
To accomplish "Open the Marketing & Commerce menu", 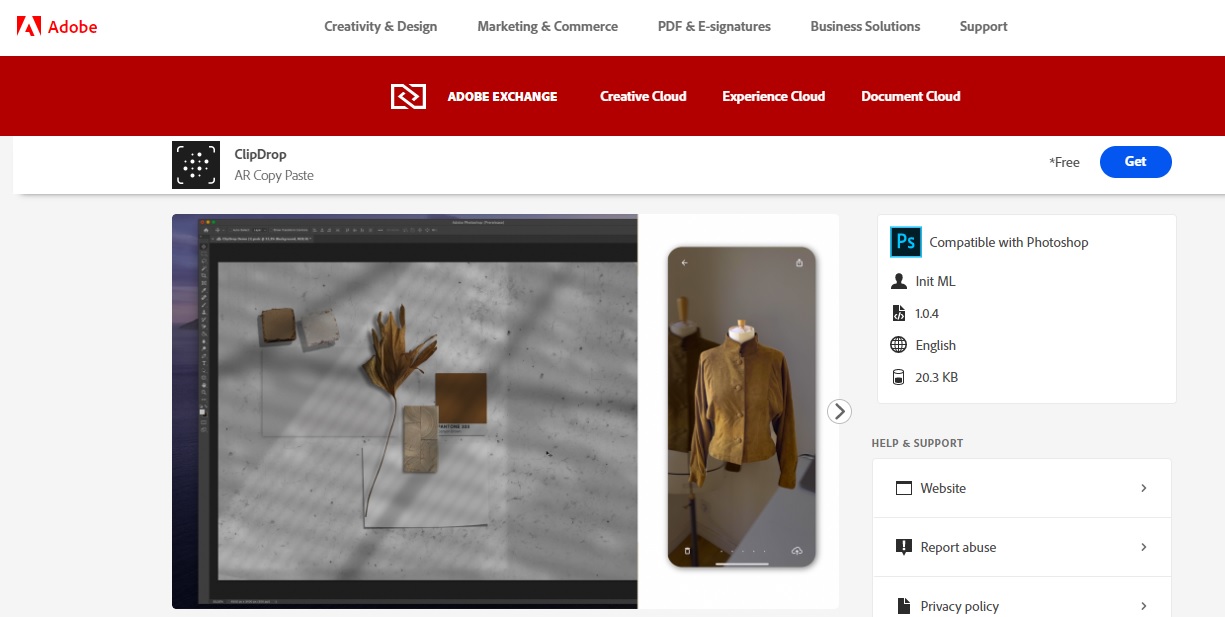I will pos(548,26).
